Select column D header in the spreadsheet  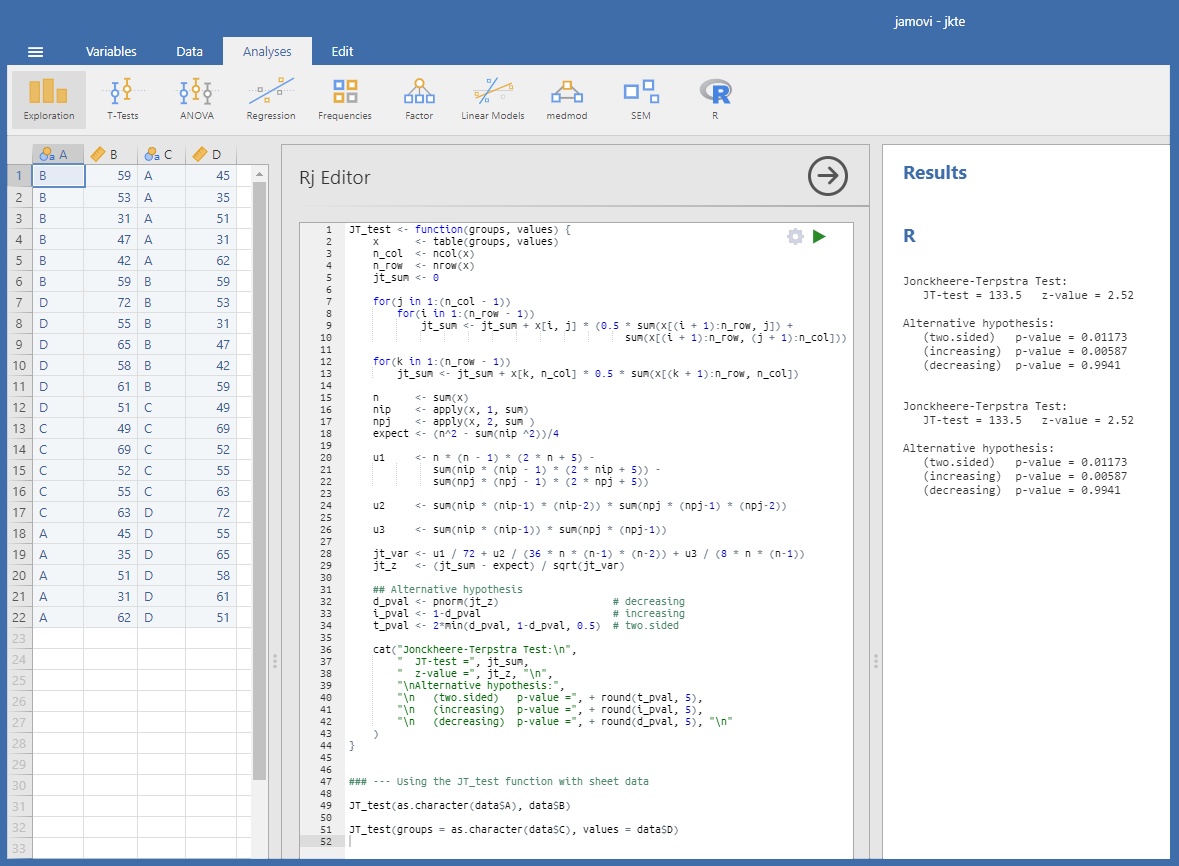point(211,154)
